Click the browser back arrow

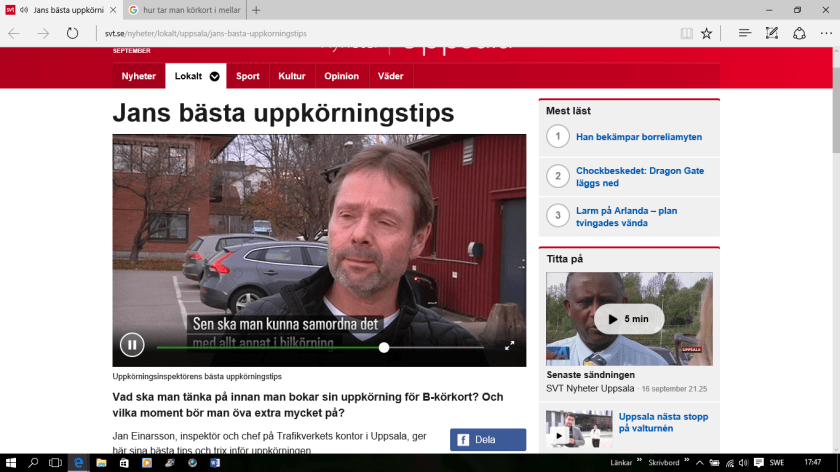(14, 33)
